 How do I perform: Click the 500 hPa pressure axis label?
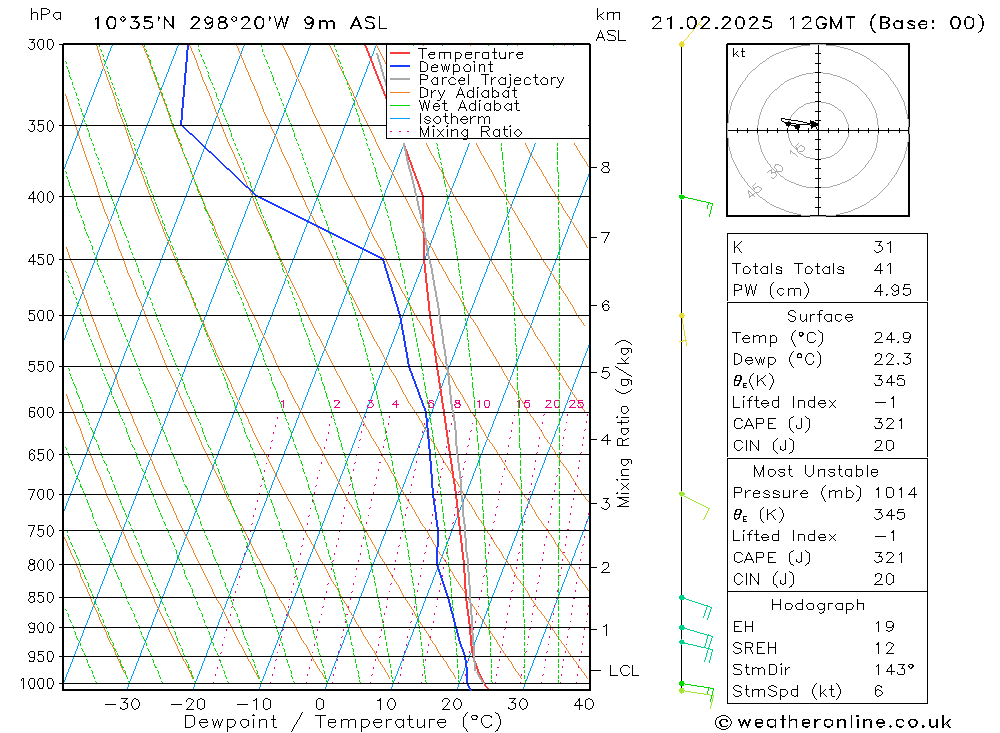click(x=41, y=316)
